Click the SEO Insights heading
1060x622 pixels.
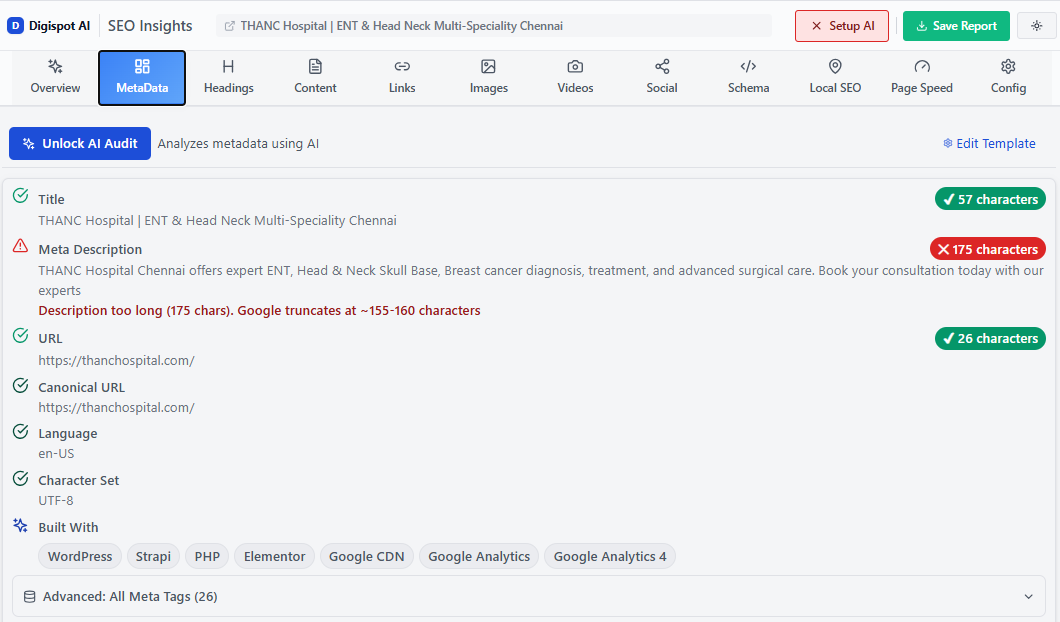(x=150, y=26)
